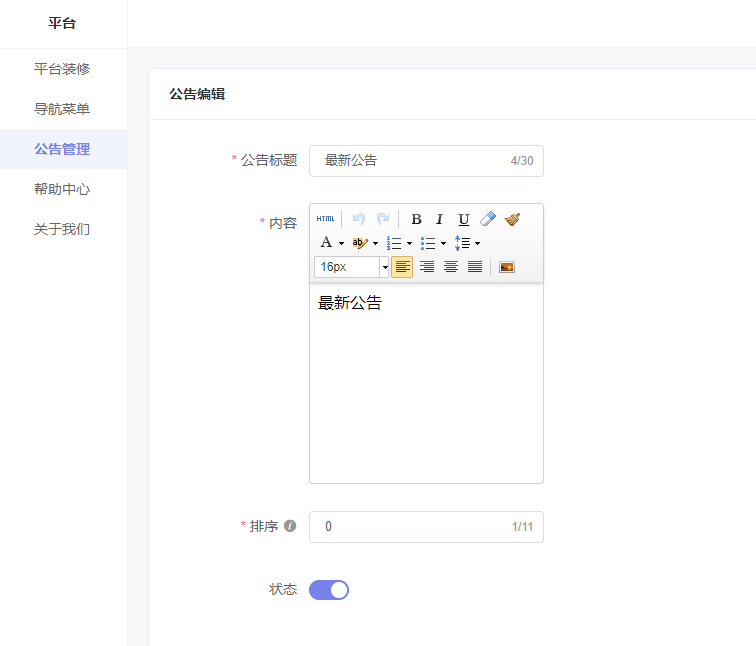The width and height of the screenshot is (756, 646).
Task: Insert a numbered list
Action: coord(394,243)
